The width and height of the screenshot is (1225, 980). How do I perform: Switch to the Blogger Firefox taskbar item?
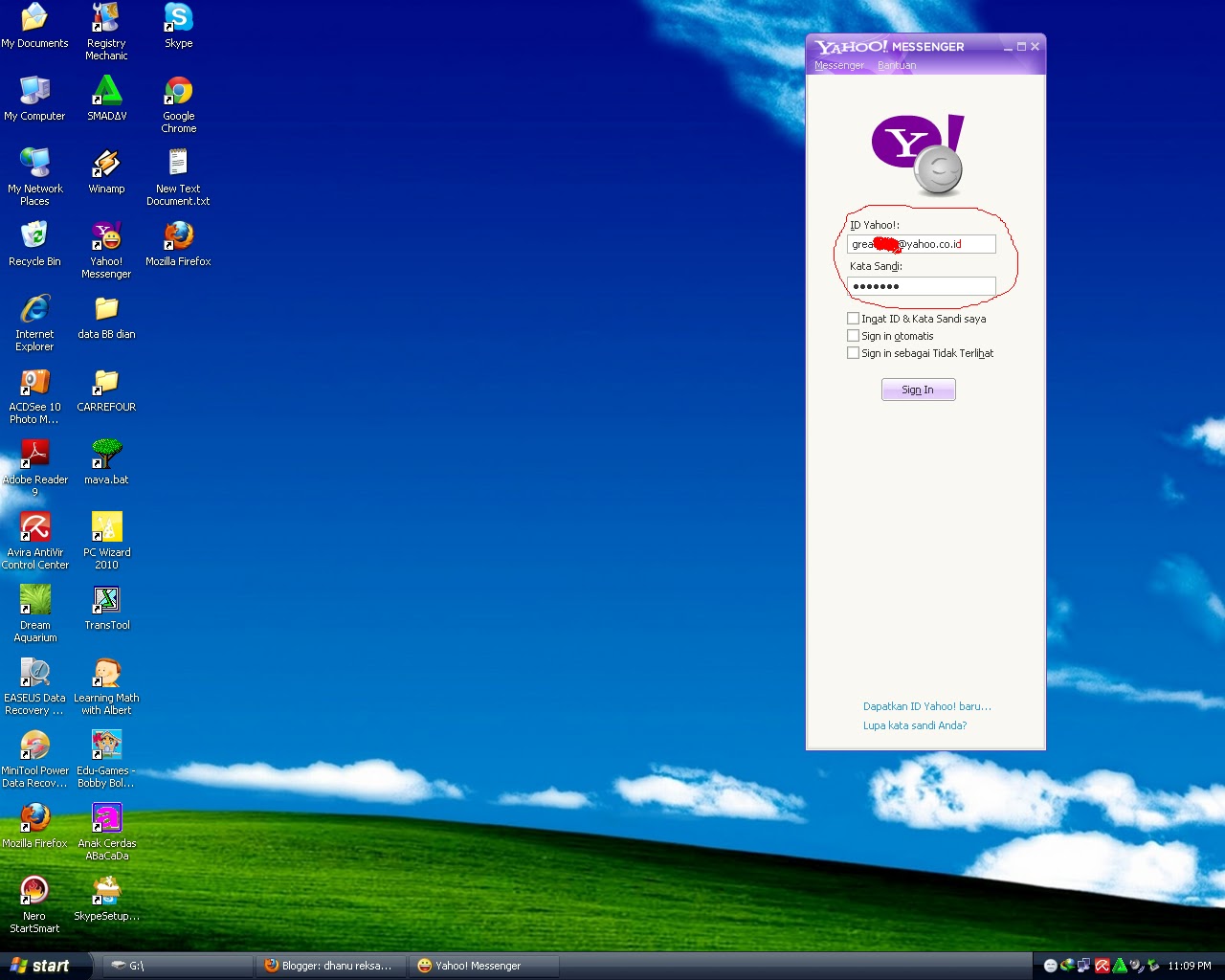click(331, 966)
